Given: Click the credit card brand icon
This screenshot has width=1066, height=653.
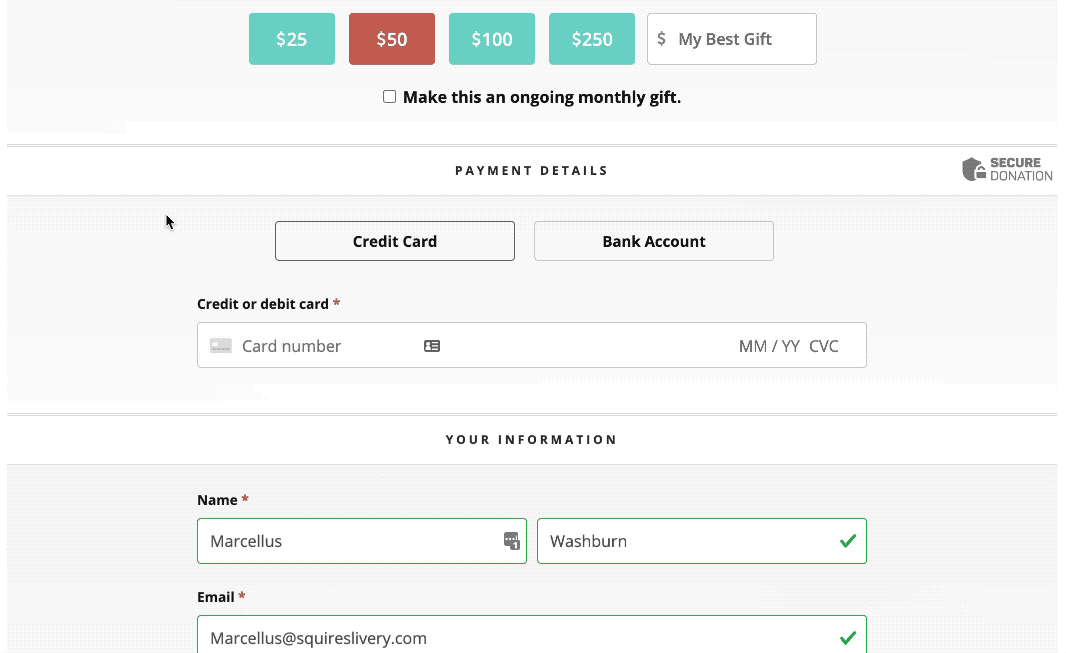Looking at the screenshot, I should pos(220,346).
